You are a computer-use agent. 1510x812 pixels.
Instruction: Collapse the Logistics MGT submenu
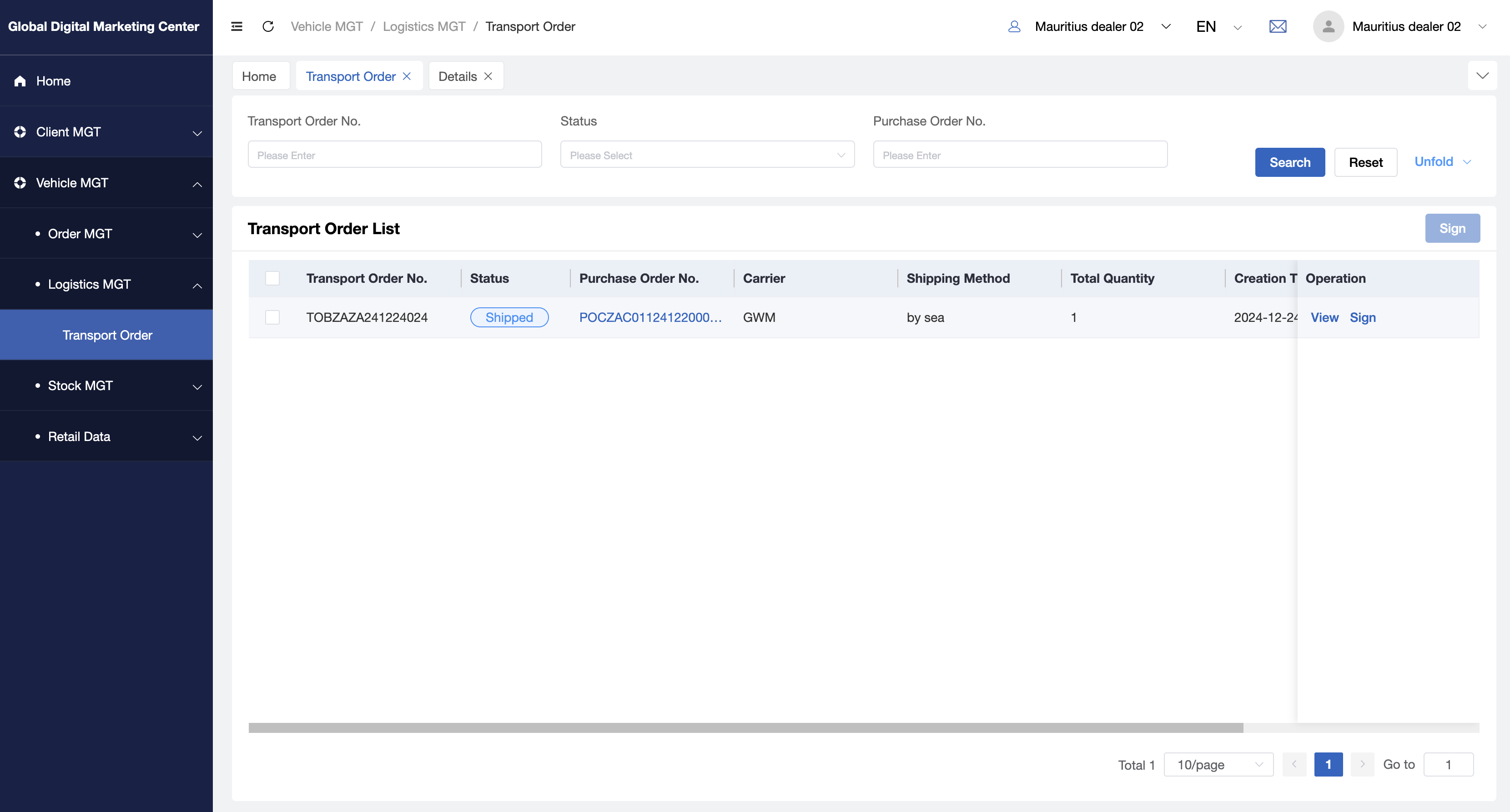coord(197,286)
